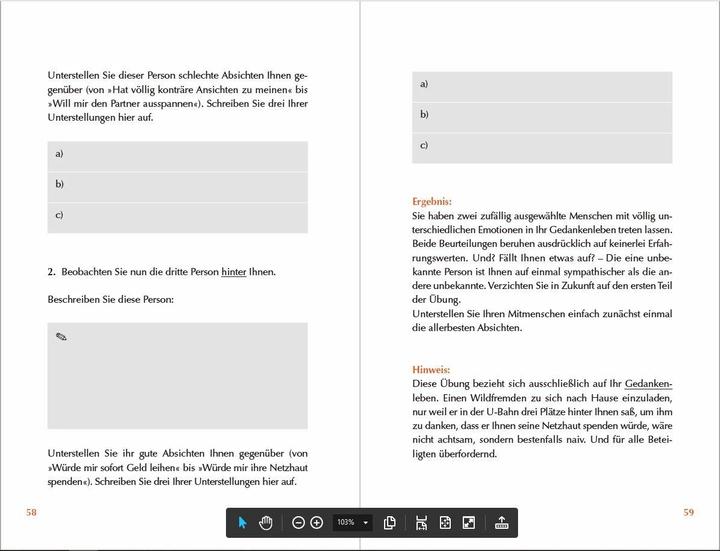Click the share/upload toolbar icon
The width and height of the screenshot is (720, 551).
pyautogui.click(x=501, y=522)
